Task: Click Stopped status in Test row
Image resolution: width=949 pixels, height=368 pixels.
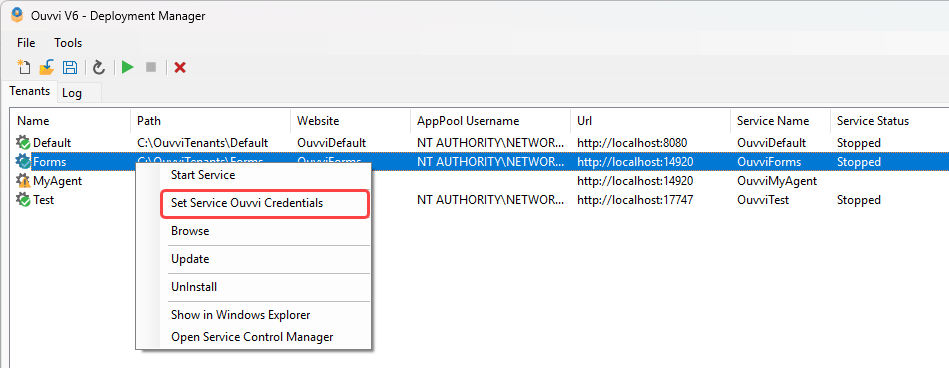Action: [x=858, y=199]
